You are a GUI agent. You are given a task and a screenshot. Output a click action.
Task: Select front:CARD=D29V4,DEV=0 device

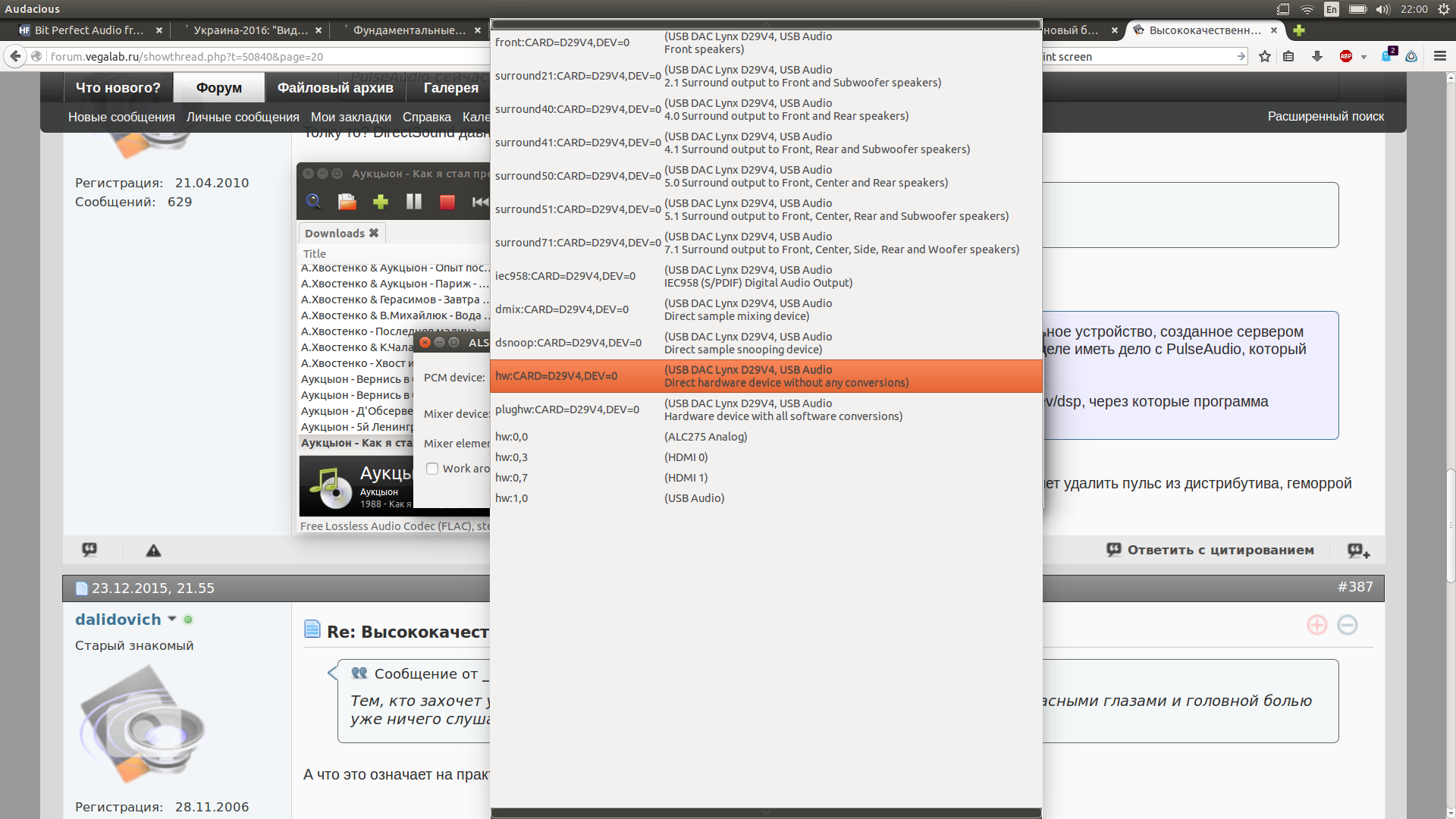coord(766,42)
